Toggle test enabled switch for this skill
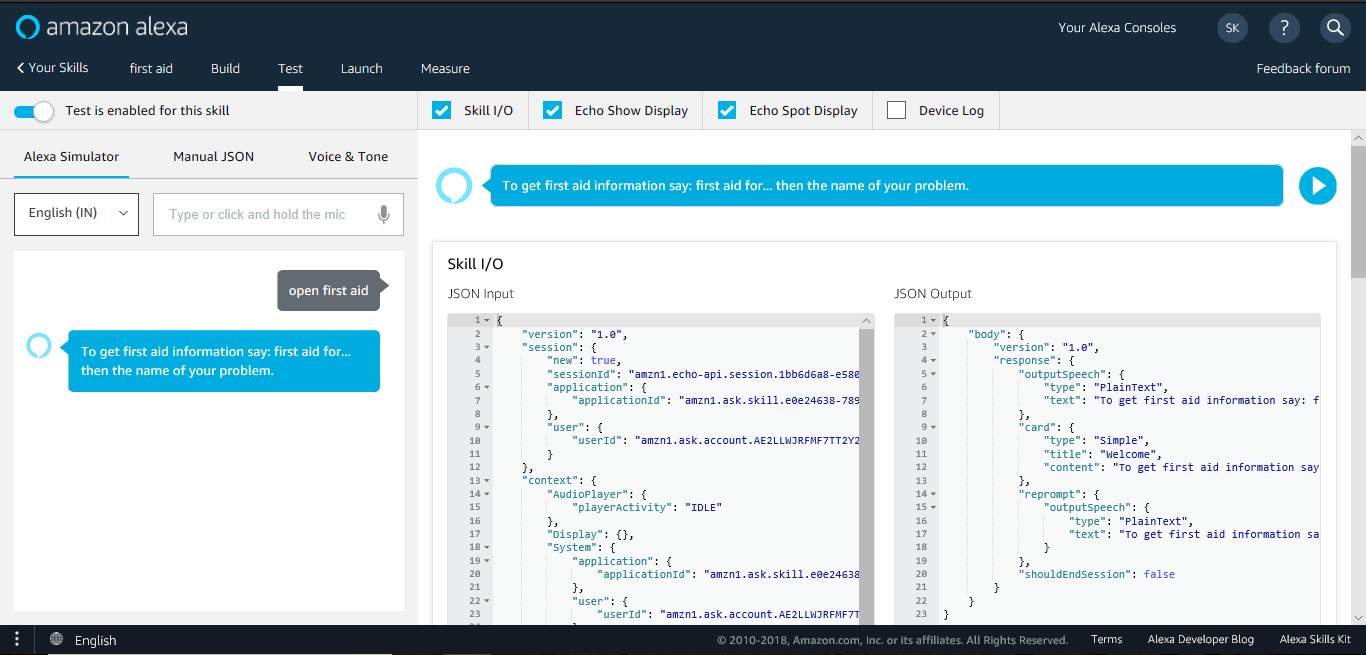This screenshot has height=655, width=1366. pos(34,111)
